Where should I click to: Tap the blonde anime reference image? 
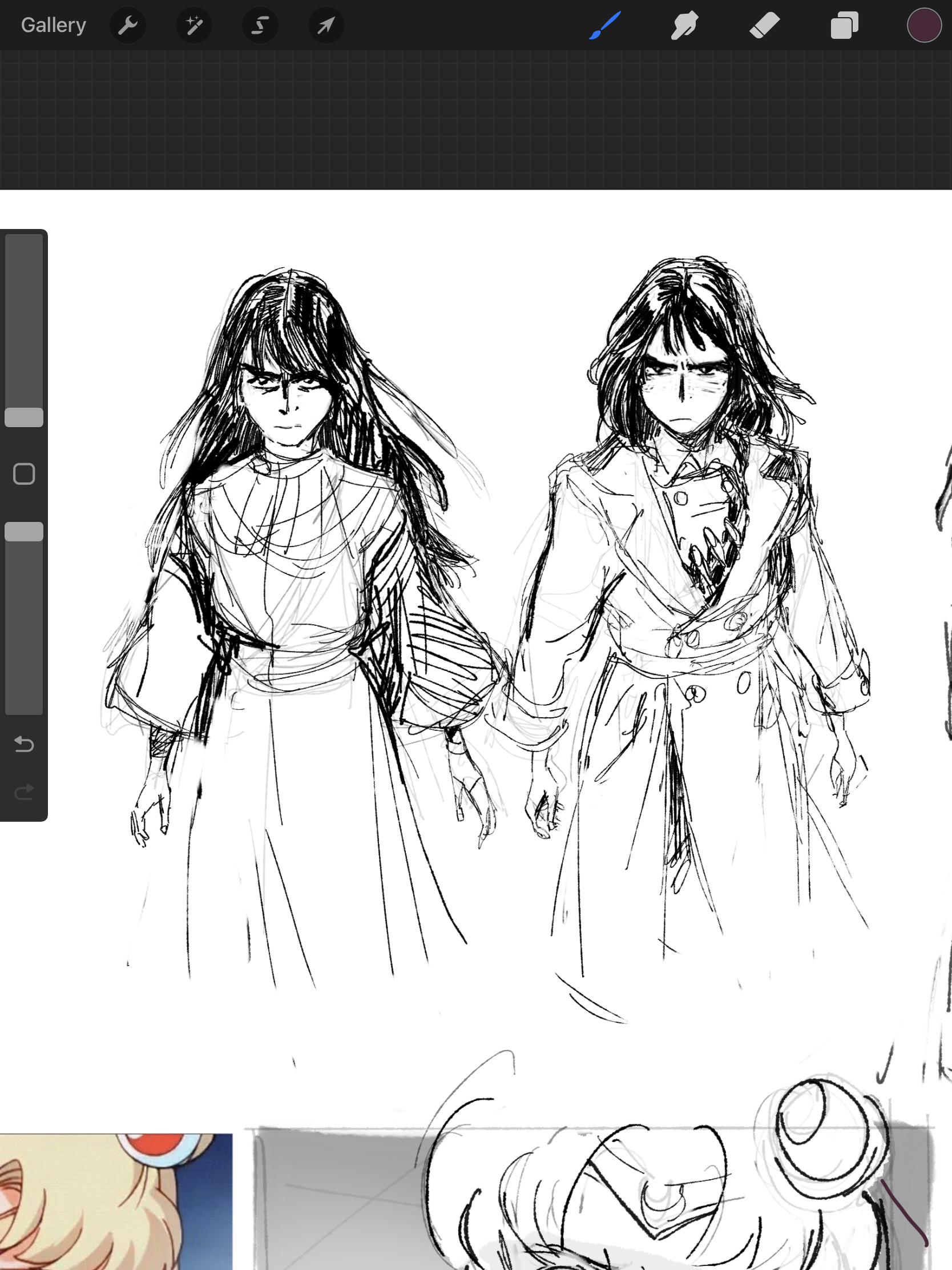click(116, 1201)
